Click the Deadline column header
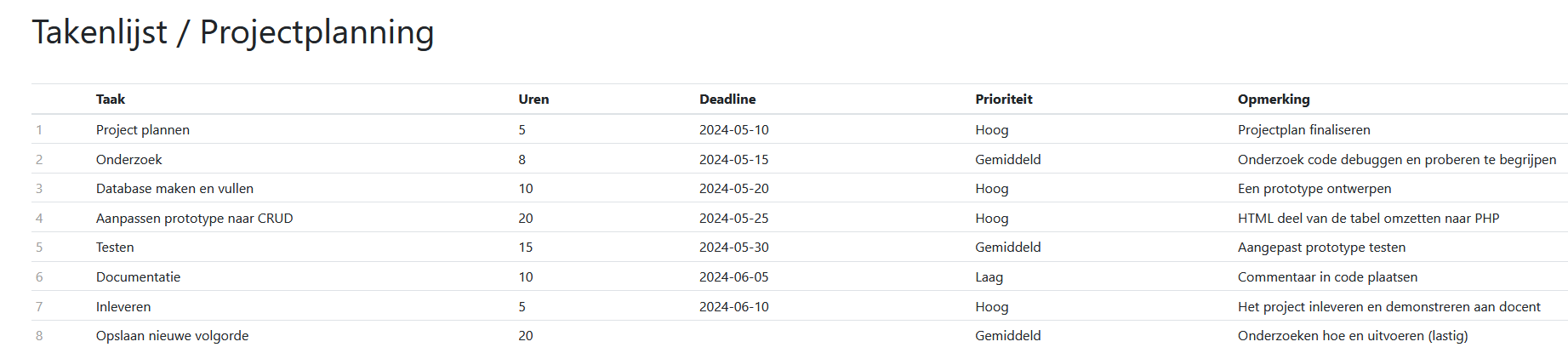Image resolution: width=1568 pixels, height=353 pixels. (x=727, y=100)
